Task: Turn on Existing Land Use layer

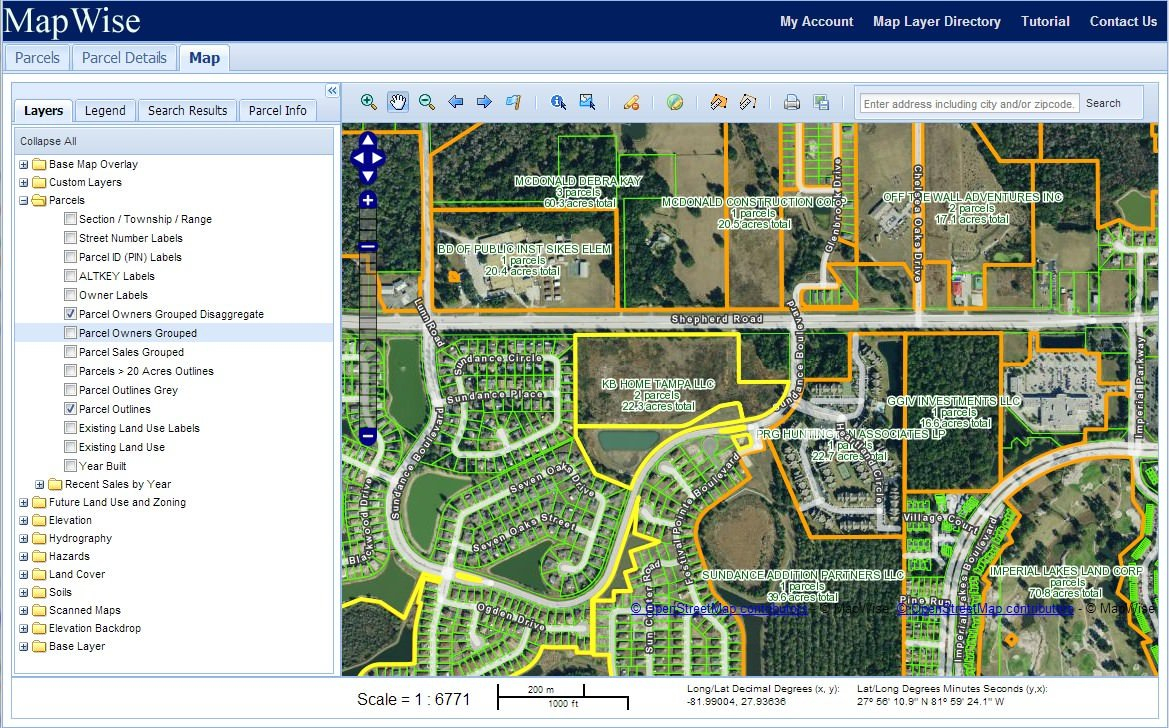Action: tap(71, 447)
